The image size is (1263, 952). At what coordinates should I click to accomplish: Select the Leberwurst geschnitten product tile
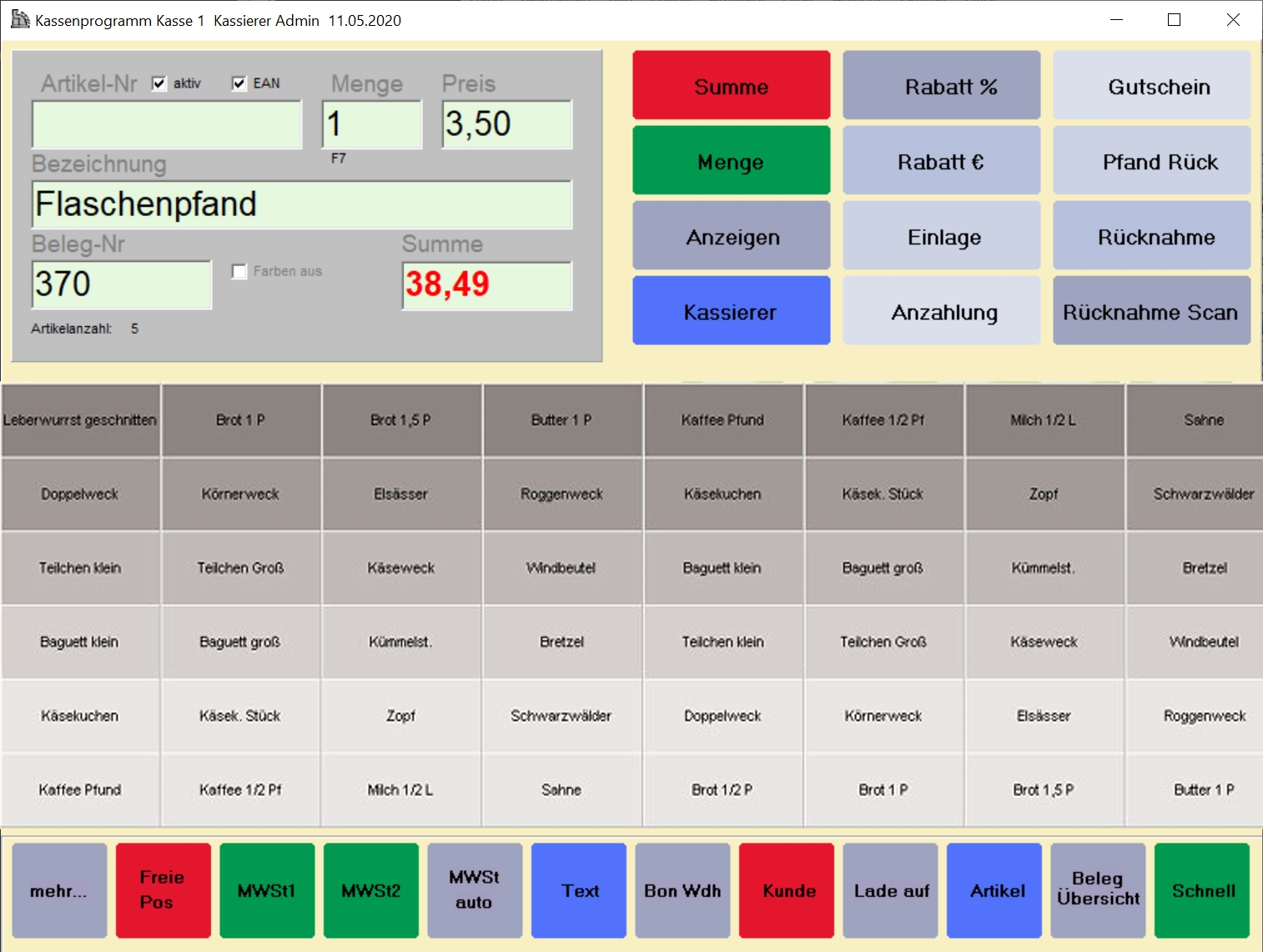80,421
